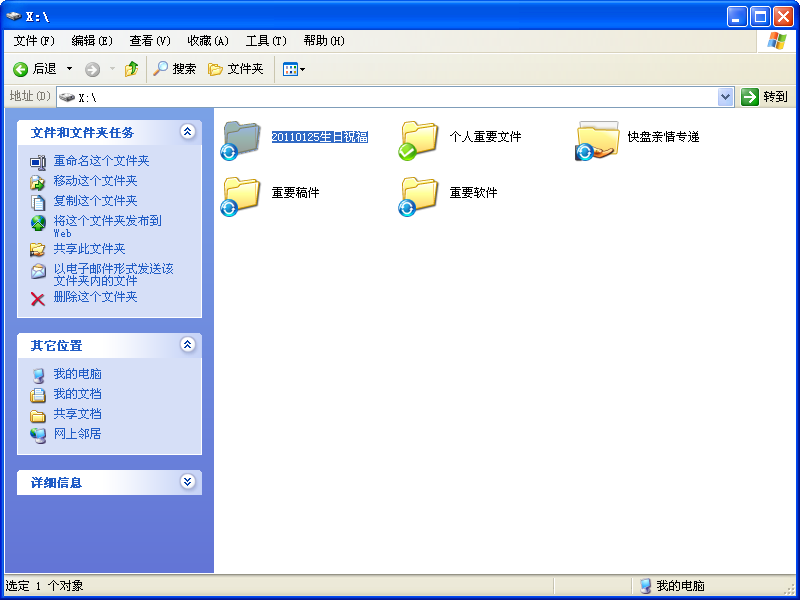Collapse the 文件和文件夹任务 panel
This screenshot has width=800, height=600.
[187, 132]
